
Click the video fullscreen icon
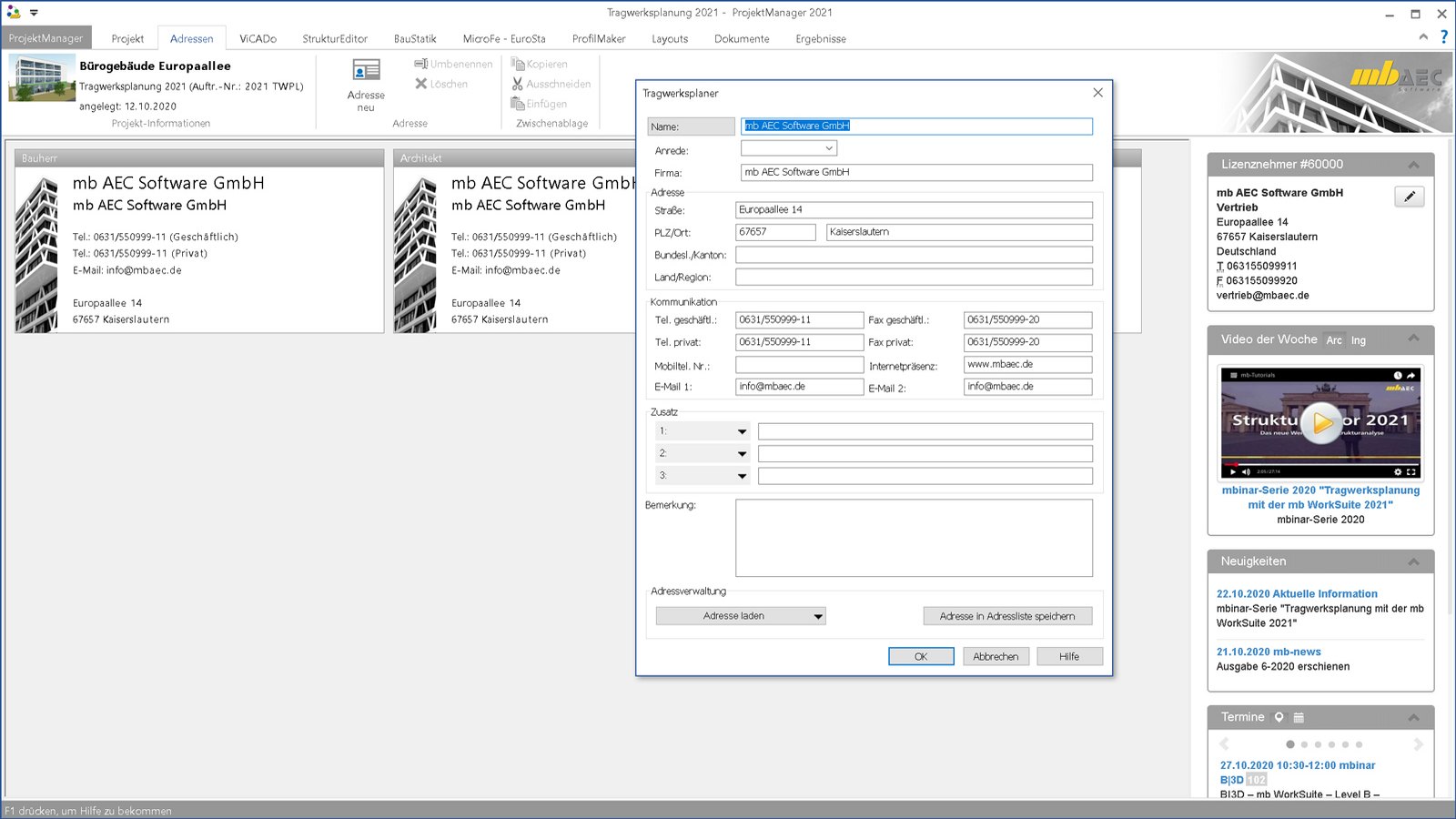1410,471
